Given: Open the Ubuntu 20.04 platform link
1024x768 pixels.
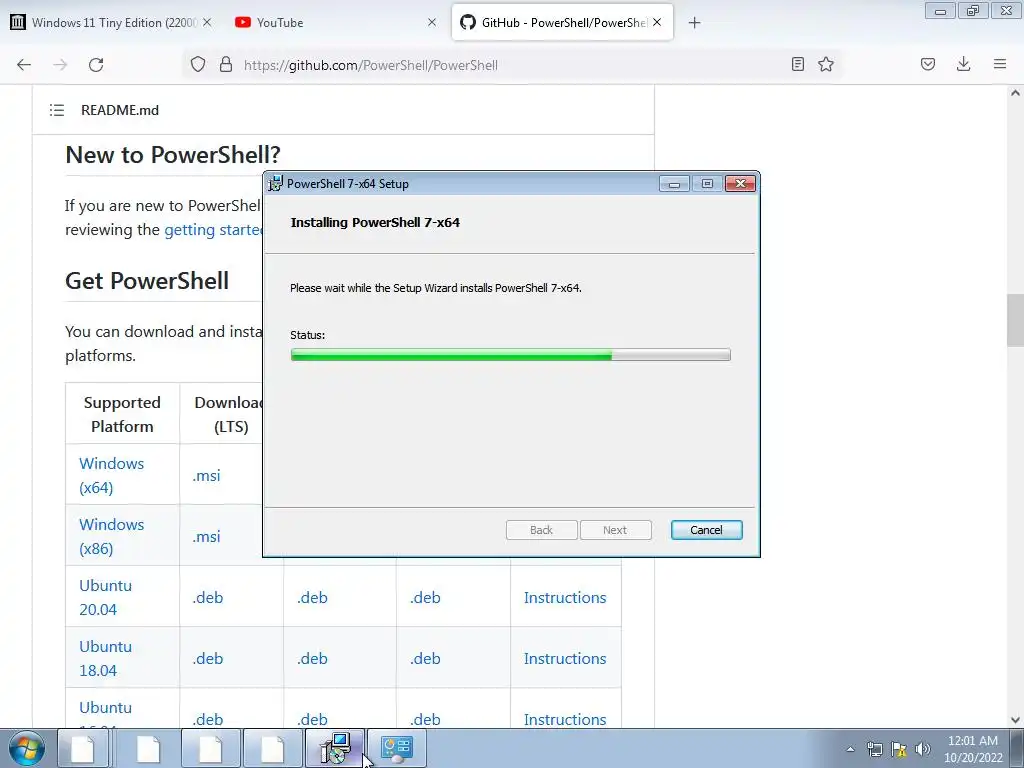Looking at the screenshot, I should pos(105,598).
